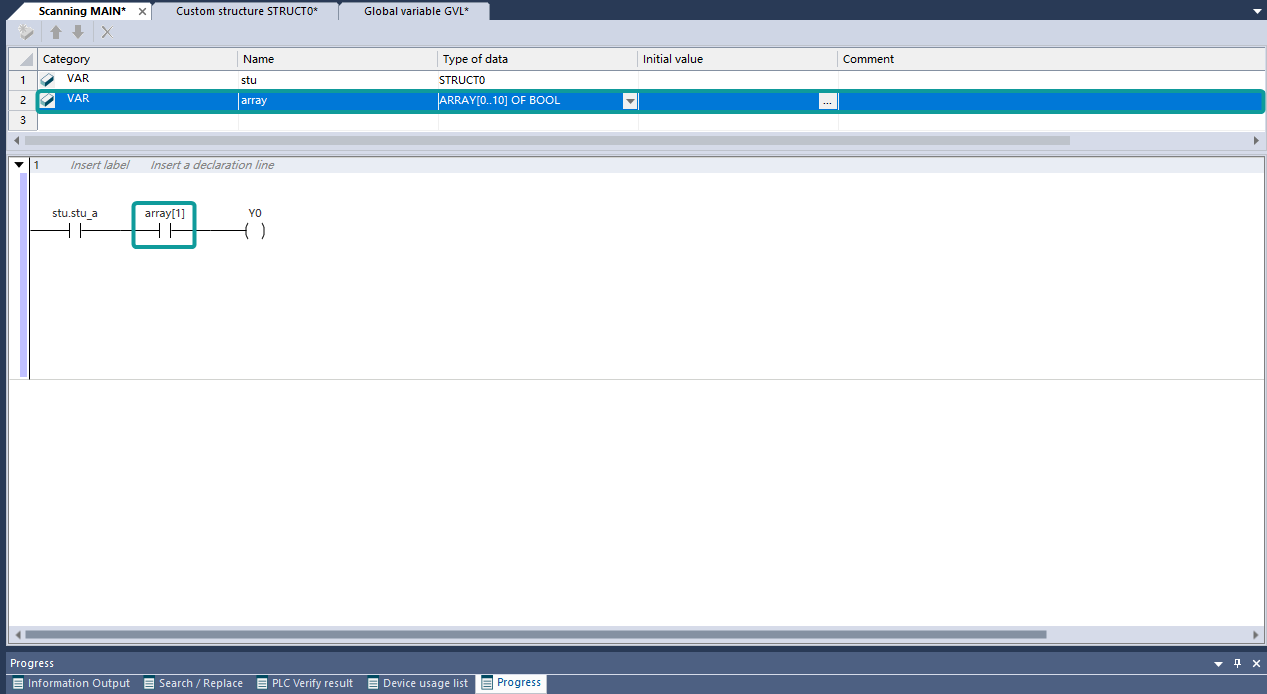Click the variable icon in the array row
The image size is (1267, 694).
point(47,100)
